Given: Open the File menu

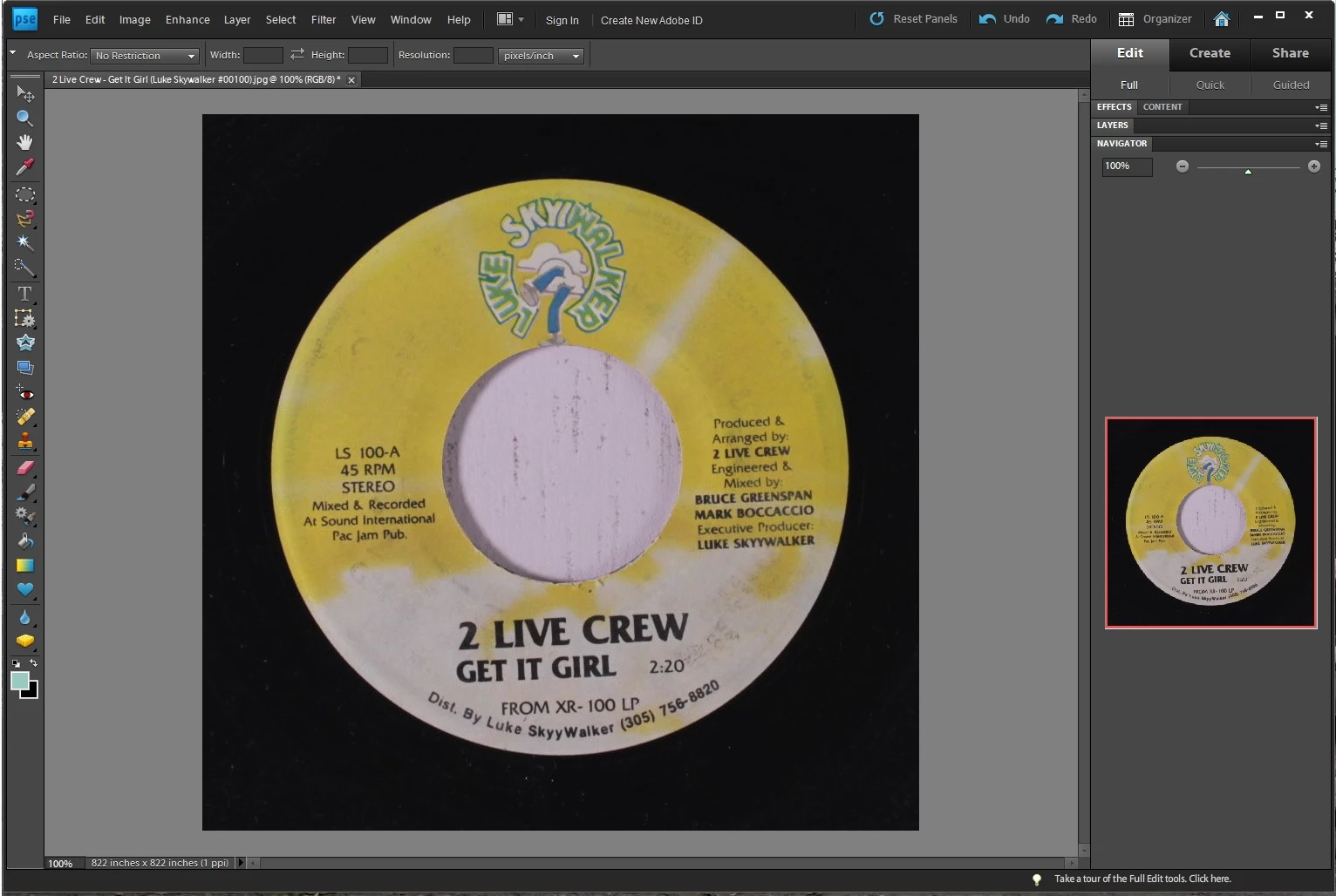Looking at the screenshot, I should click(x=62, y=19).
